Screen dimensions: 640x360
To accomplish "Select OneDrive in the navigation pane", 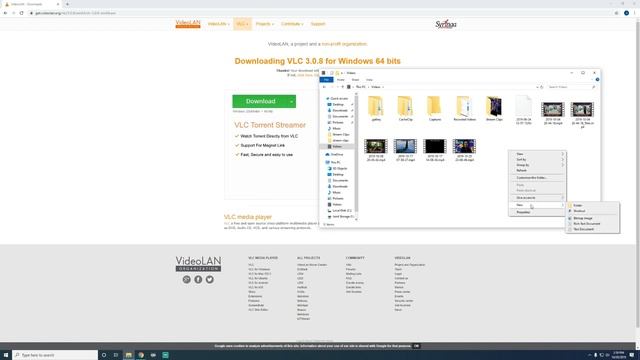I will click(335, 155).
